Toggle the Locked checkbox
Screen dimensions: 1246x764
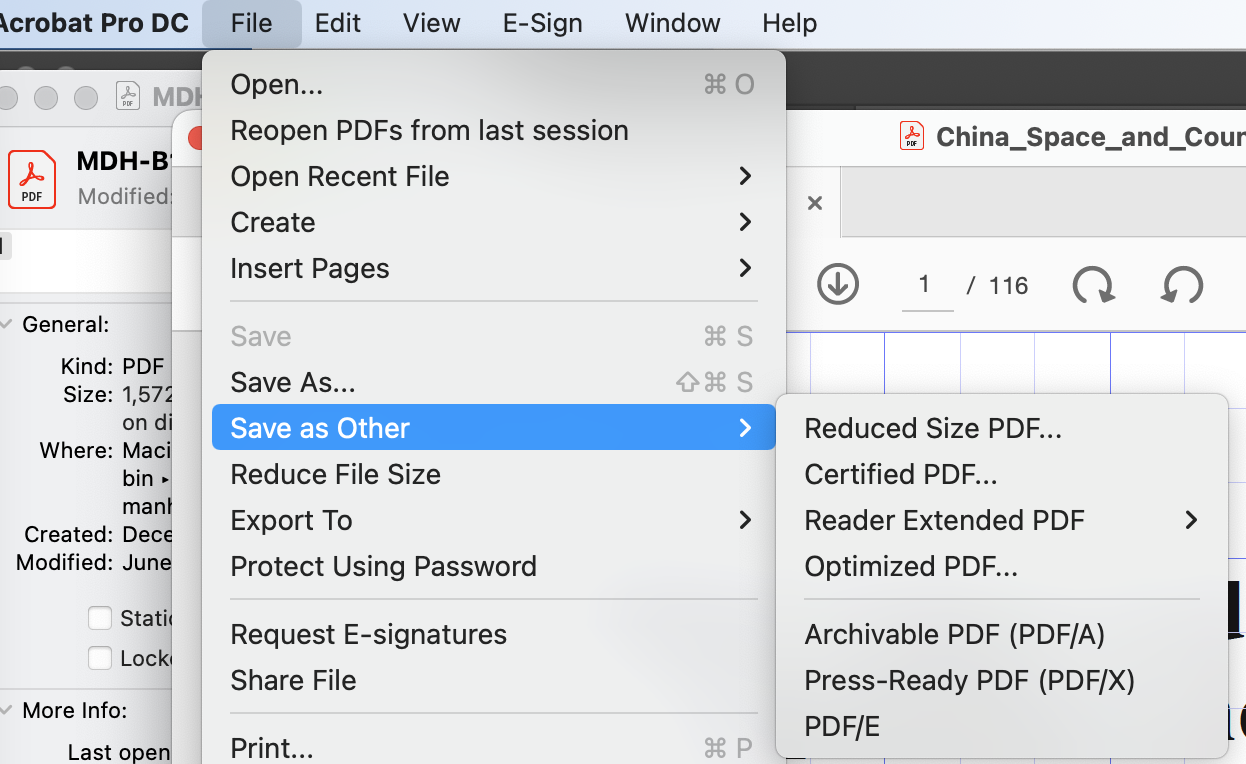[x=100, y=658]
